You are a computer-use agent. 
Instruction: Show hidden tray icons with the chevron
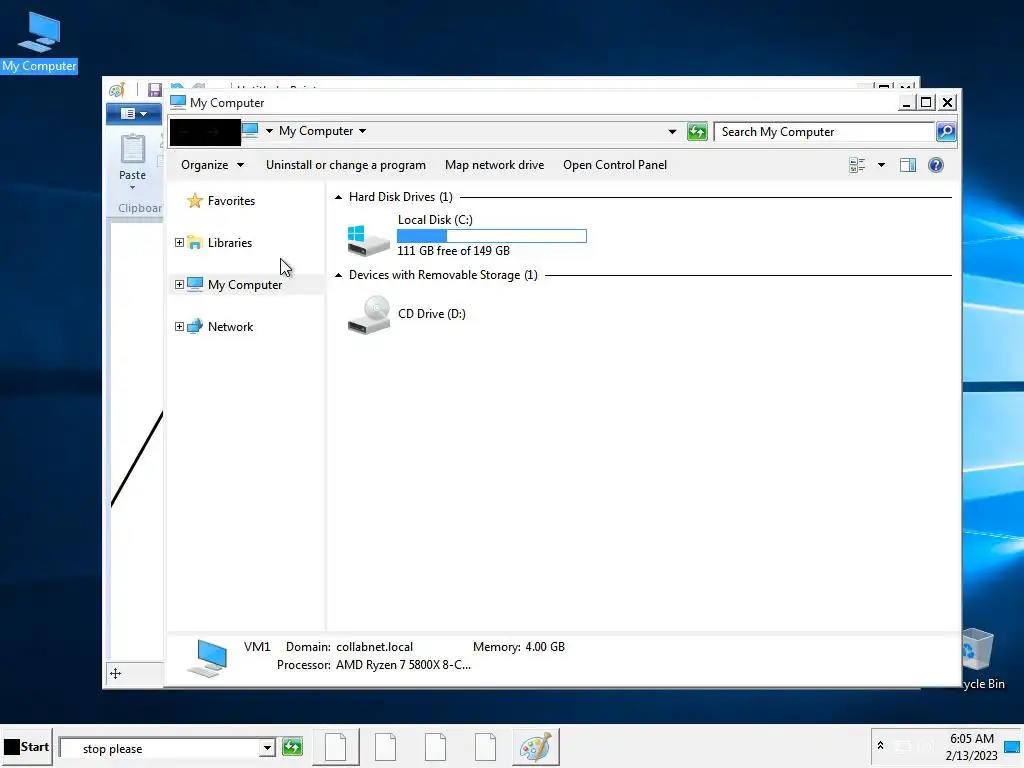pos(880,745)
